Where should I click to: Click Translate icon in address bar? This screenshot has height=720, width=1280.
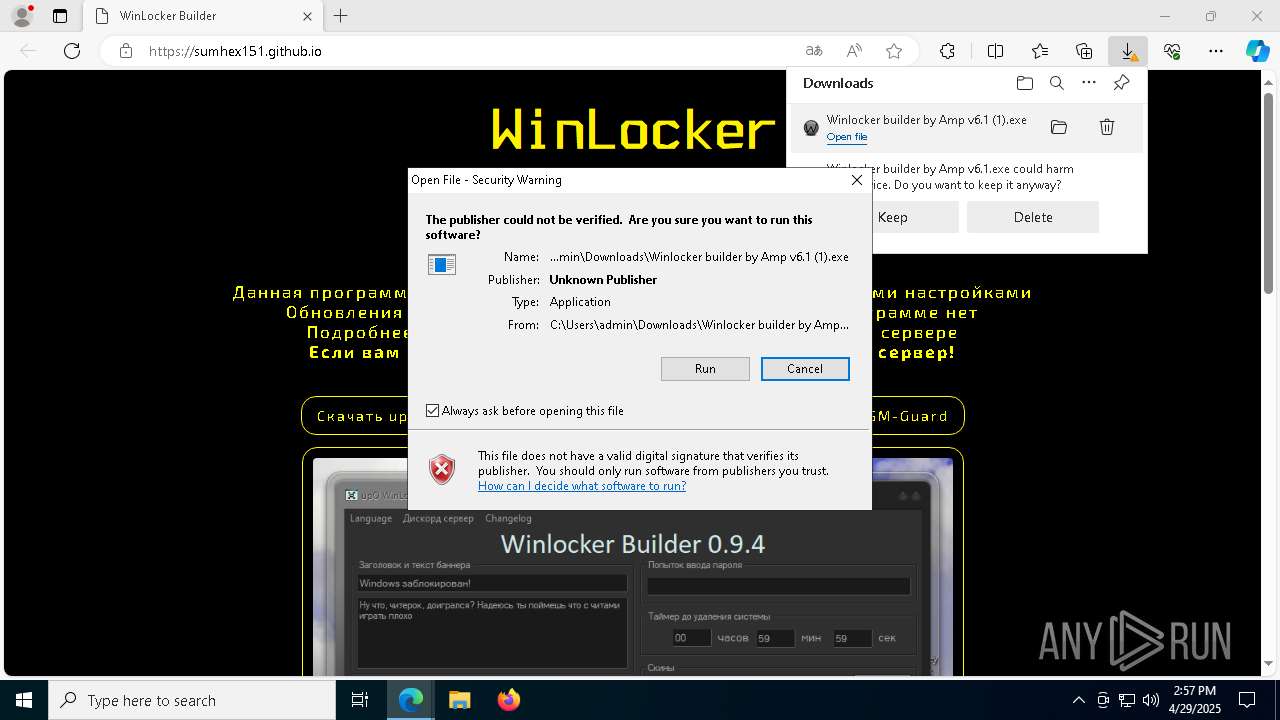tap(814, 51)
